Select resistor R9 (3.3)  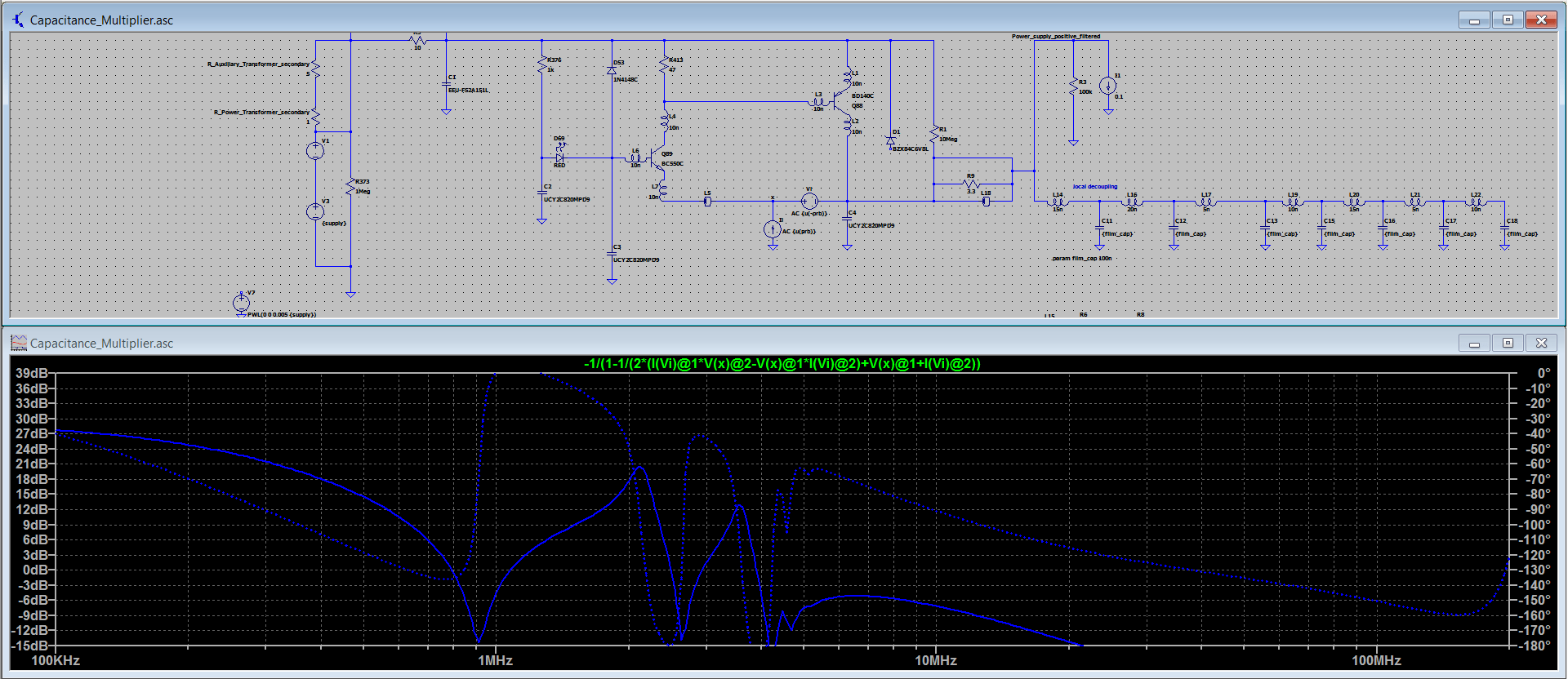[x=971, y=184]
